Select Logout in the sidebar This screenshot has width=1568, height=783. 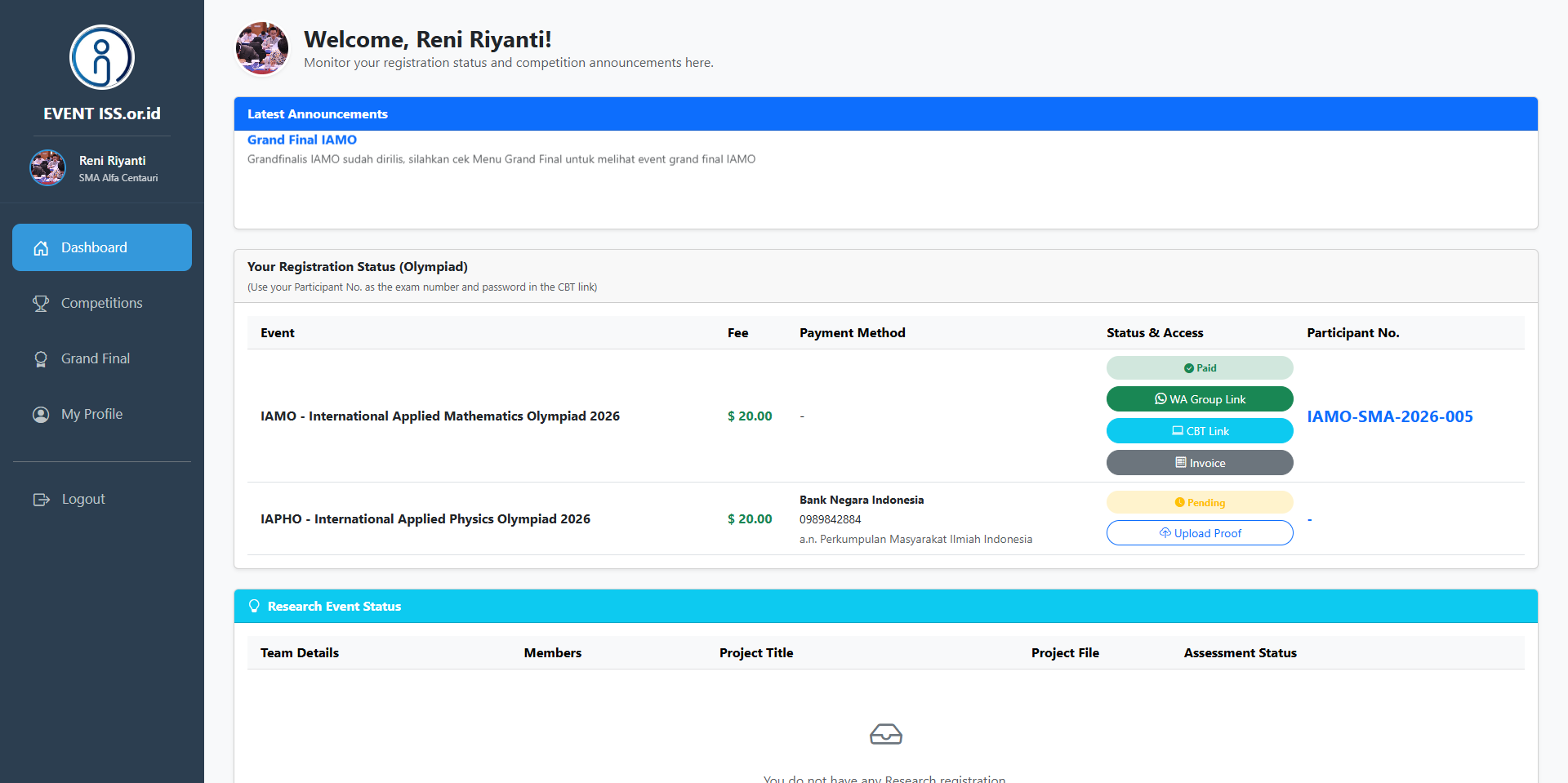(102, 499)
